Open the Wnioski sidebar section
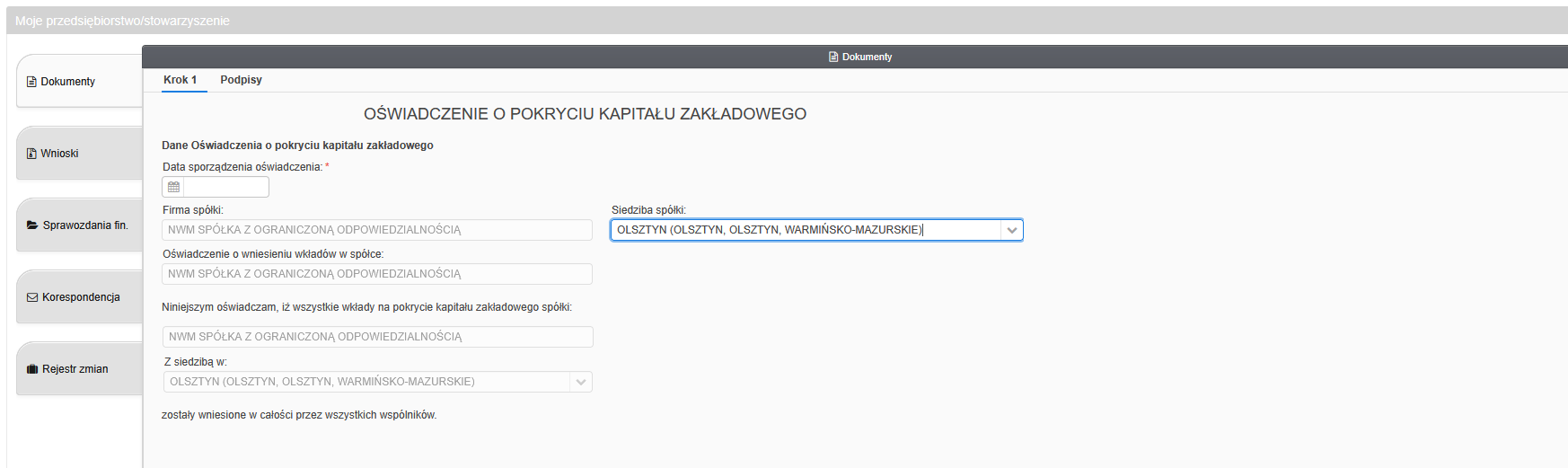1568x468 pixels. tap(80, 153)
